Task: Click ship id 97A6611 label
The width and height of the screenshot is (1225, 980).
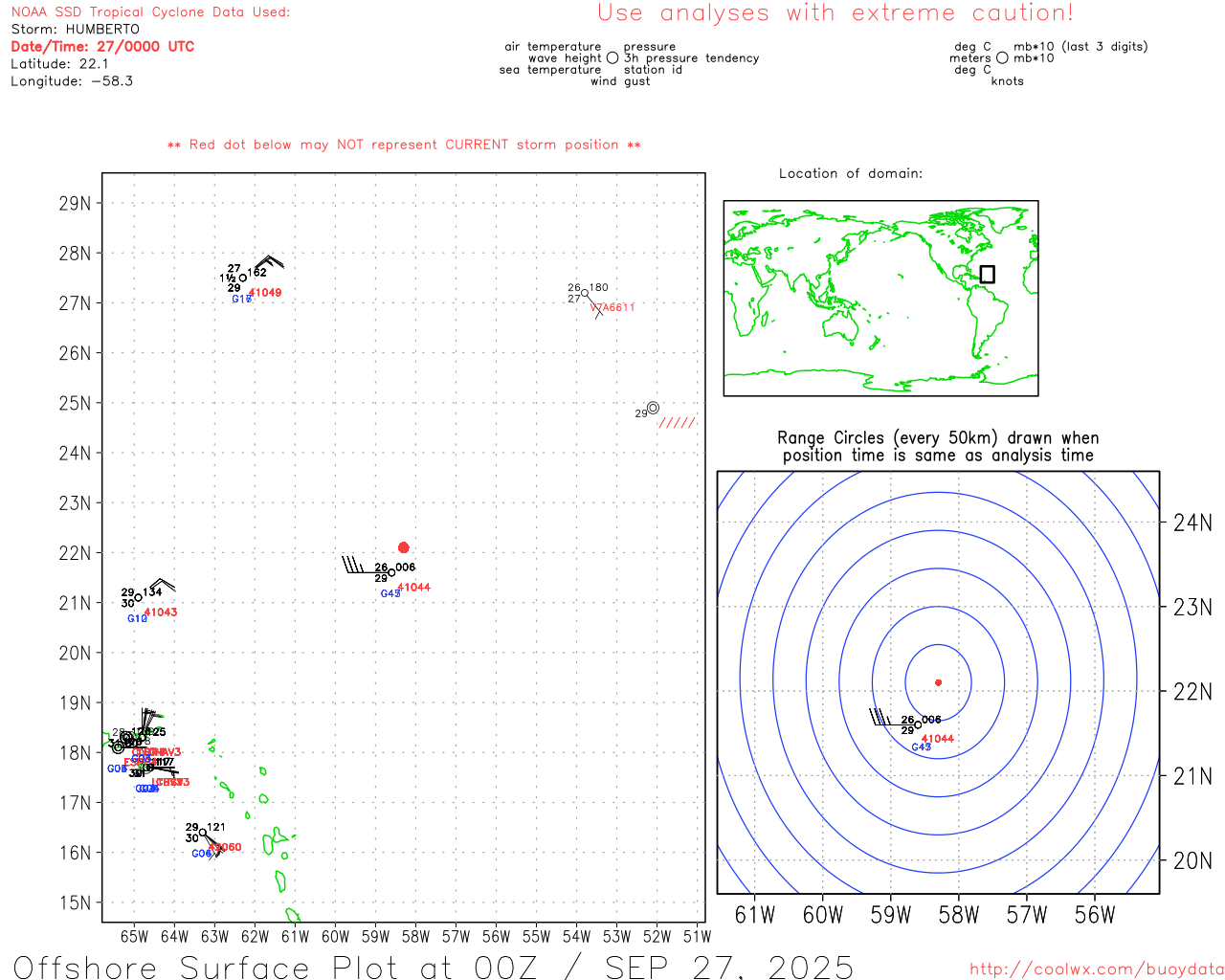Action: point(612,307)
